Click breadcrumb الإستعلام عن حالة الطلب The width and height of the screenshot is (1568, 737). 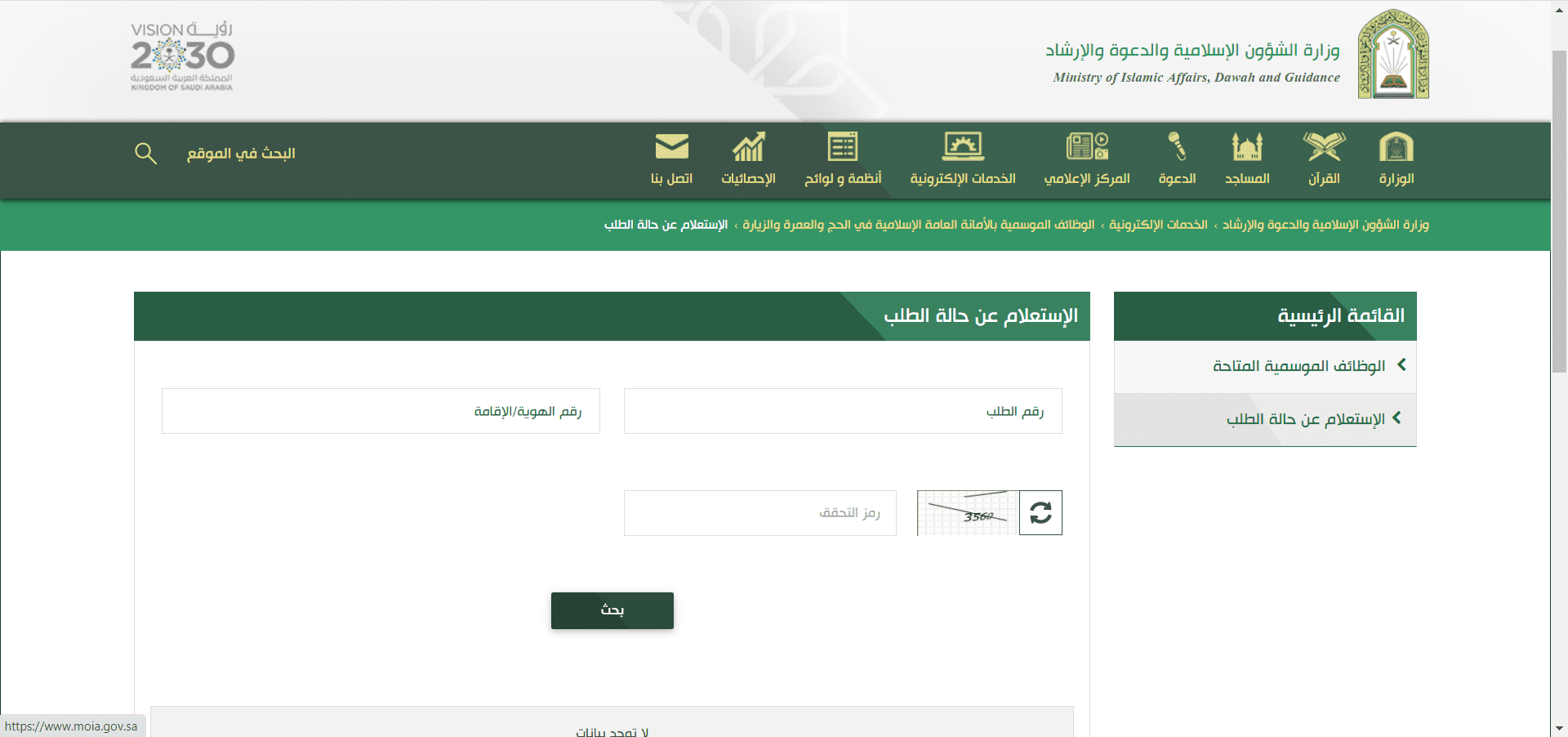(x=666, y=225)
